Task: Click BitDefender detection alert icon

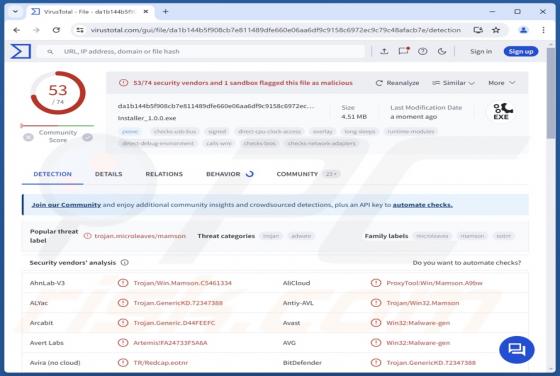Action: 376,363
